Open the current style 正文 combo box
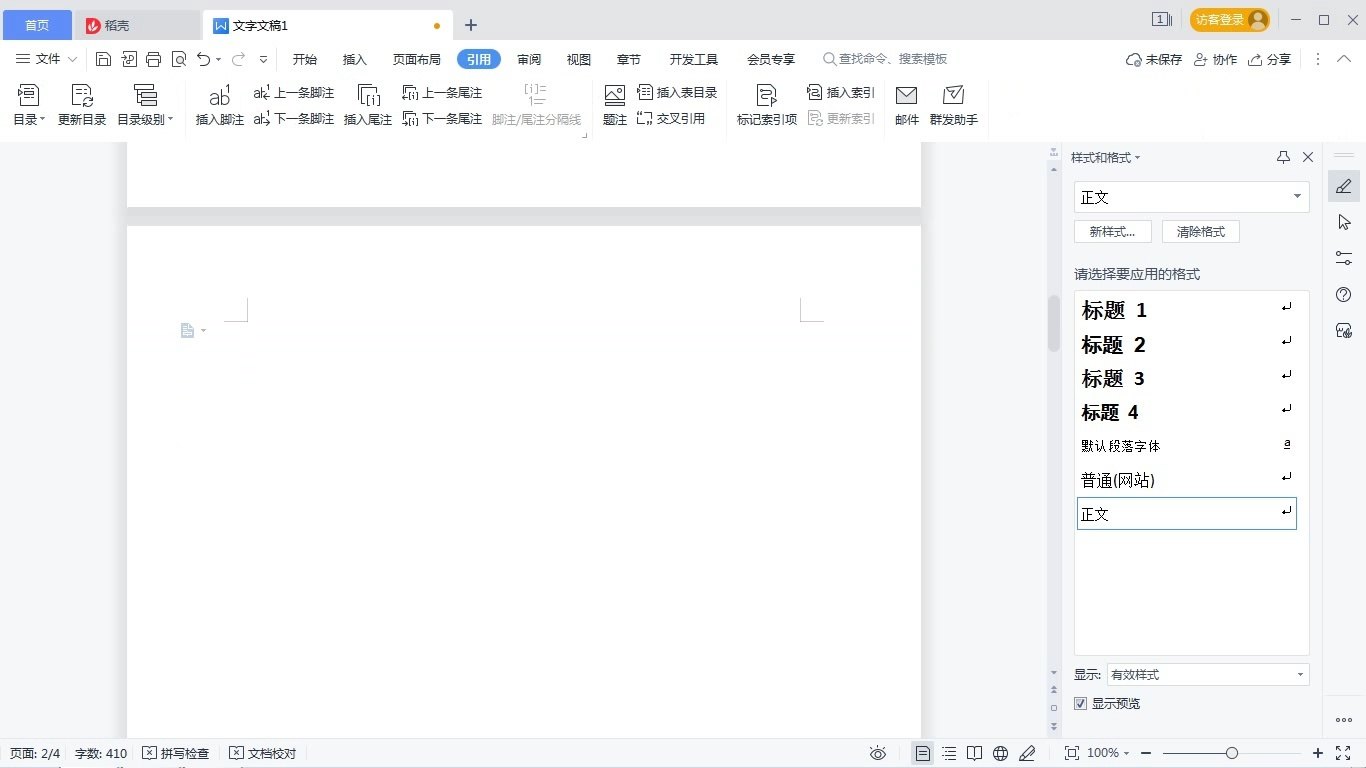The image size is (1366, 768). click(x=1191, y=197)
